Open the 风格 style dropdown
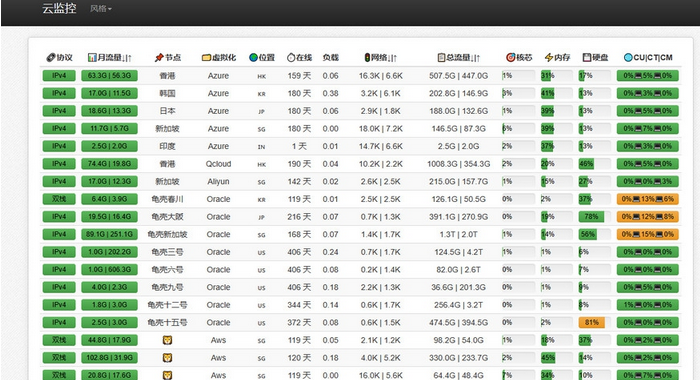 click(100, 8)
